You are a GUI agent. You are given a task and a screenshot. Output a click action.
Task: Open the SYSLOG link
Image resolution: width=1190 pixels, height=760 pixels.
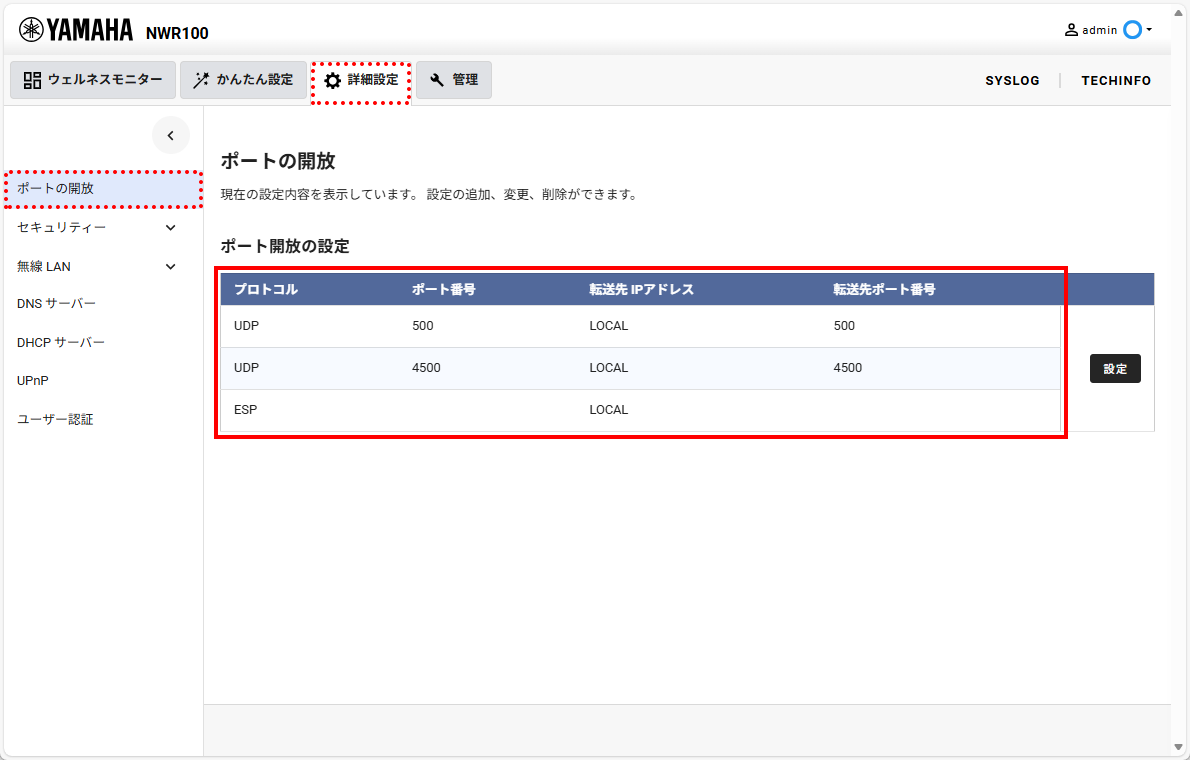pyautogui.click(x=1012, y=80)
